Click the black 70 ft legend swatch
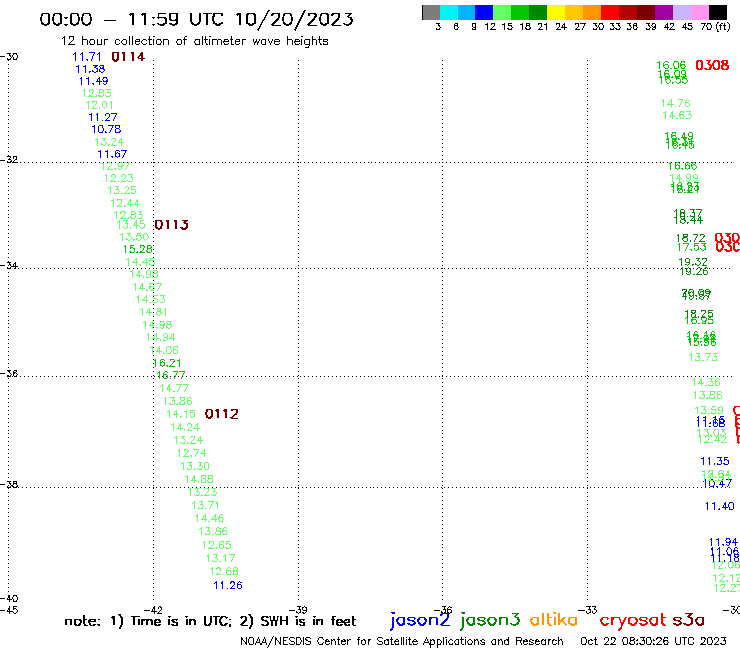This screenshot has width=740, height=650. tap(717, 12)
